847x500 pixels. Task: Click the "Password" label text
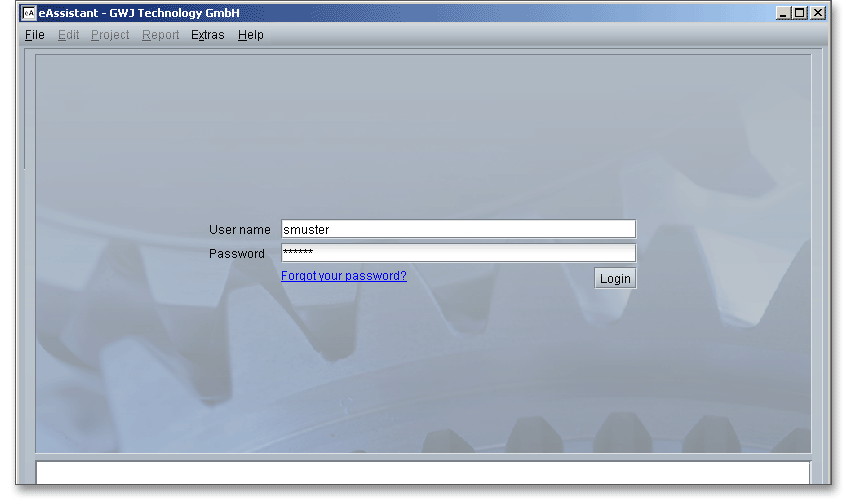coord(236,254)
